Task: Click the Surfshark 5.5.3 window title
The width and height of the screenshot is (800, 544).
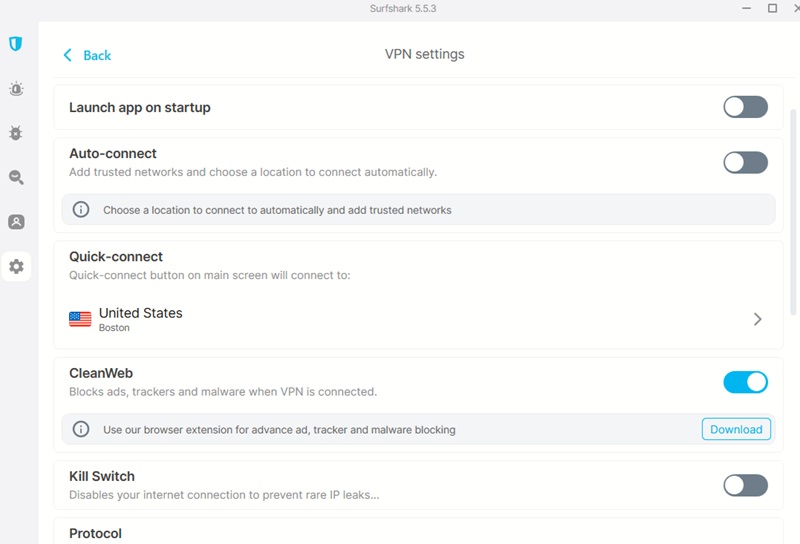Action: tap(403, 9)
